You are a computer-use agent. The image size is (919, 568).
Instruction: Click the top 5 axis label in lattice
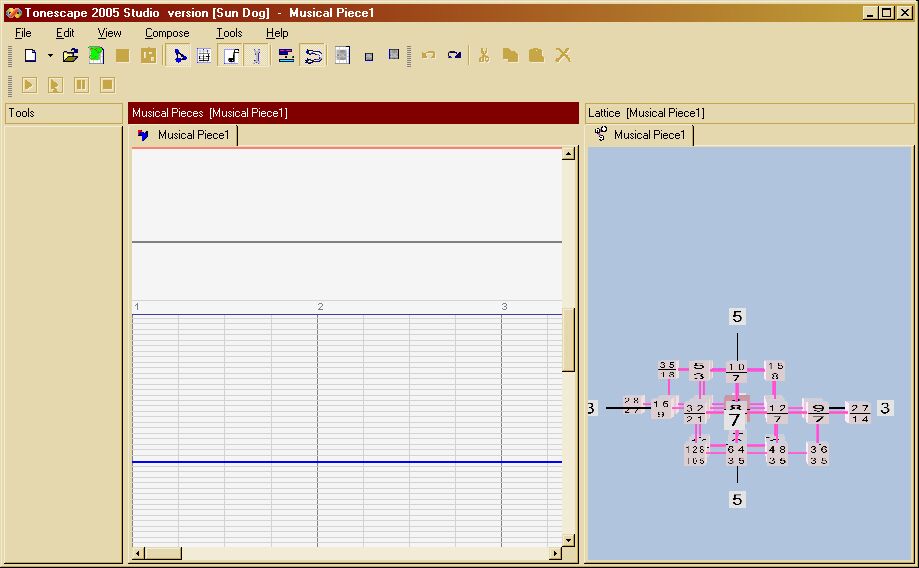pos(737,317)
